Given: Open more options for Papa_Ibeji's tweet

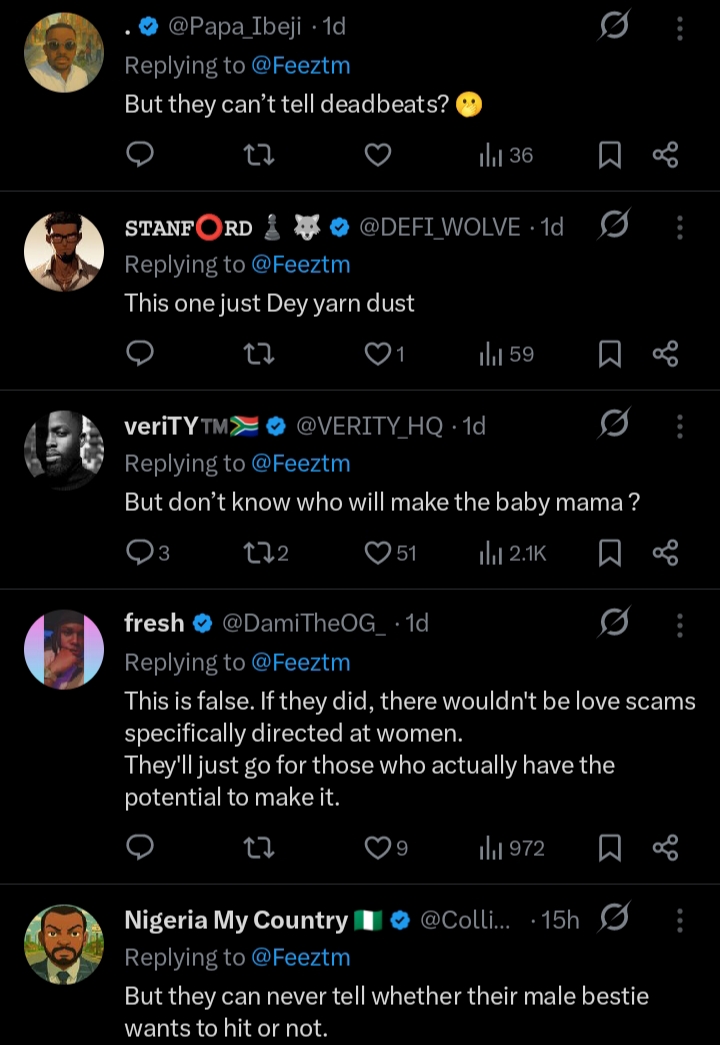Looking at the screenshot, I should click(680, 28).
